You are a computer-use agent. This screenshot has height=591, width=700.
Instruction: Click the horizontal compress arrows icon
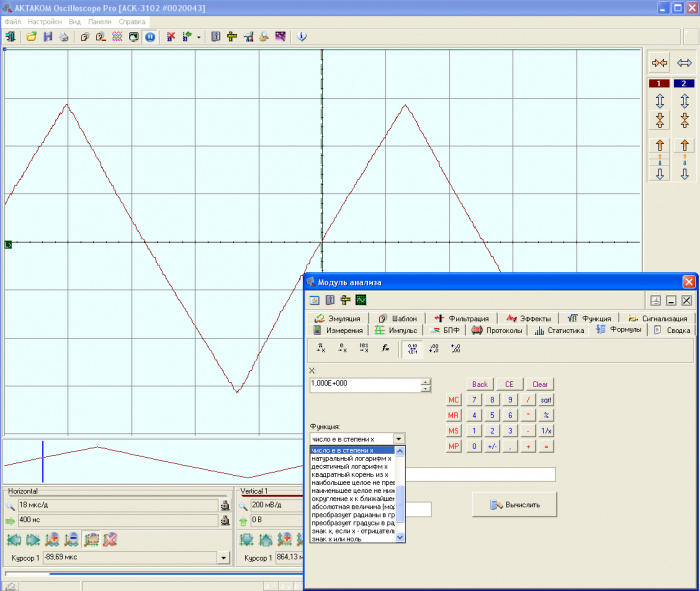(x=659, y=63)
